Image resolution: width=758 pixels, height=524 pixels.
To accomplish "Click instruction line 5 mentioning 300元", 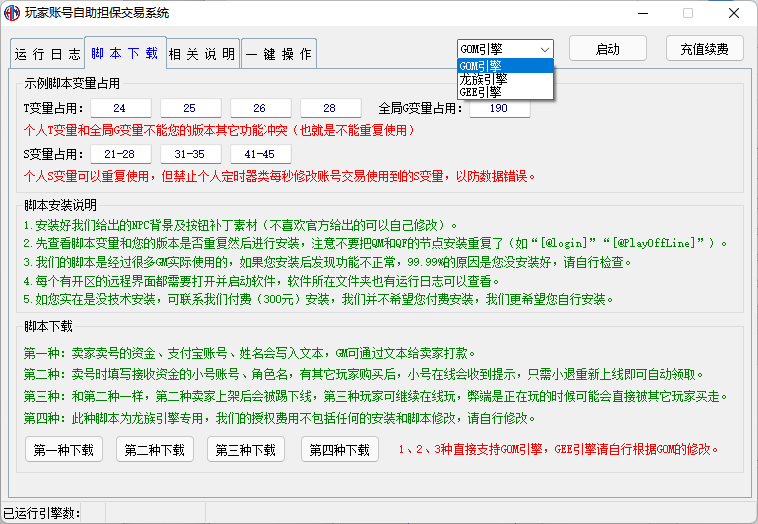I will tap(319, 300).
